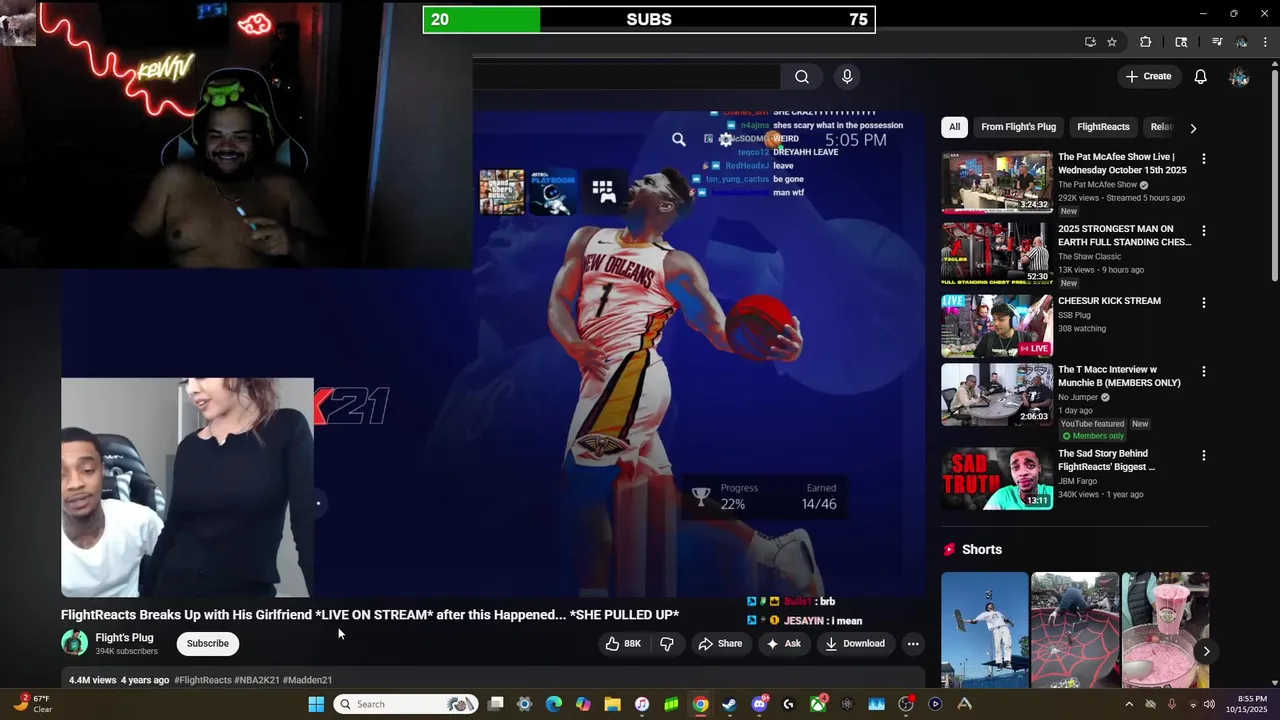Open CHEESUR KICK STREAM live thumbnail

pos(997,326)
